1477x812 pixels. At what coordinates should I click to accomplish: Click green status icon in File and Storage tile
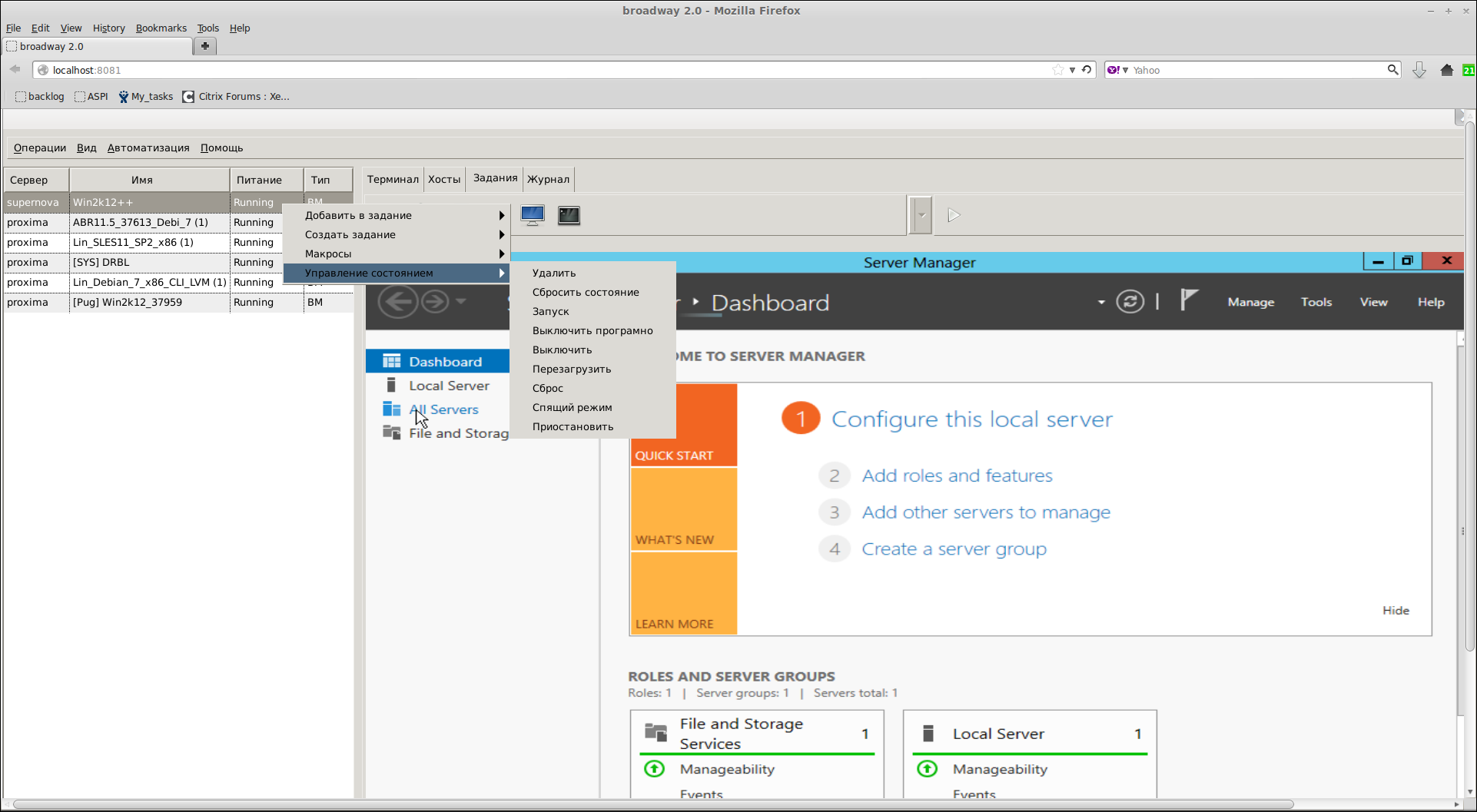click(x=654, y=768)
